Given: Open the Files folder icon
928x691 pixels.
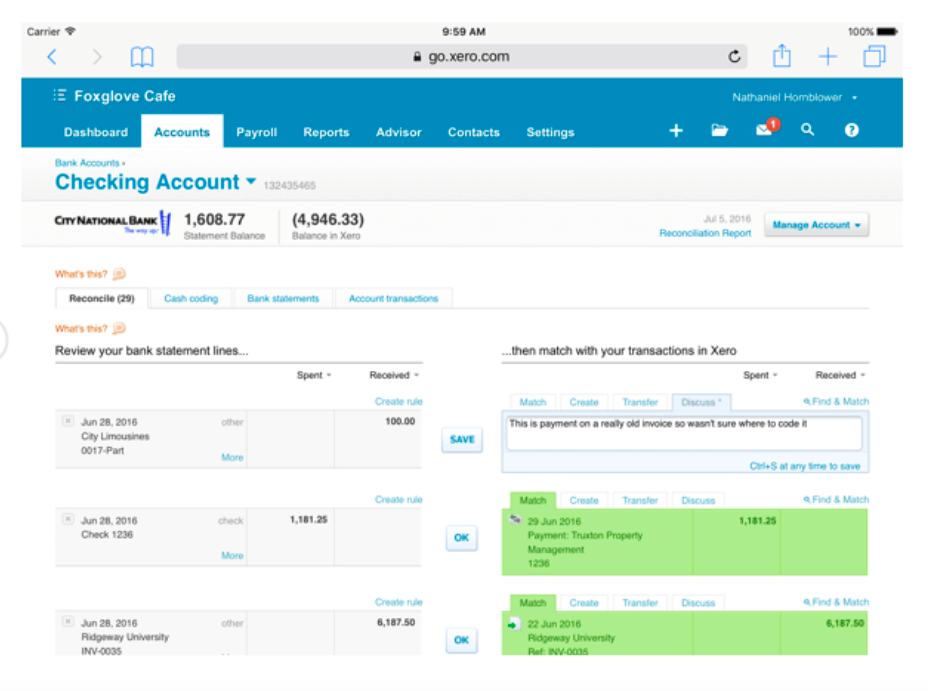Looking at the screenshot, I should pyautogui.click(x=719, y=130).
